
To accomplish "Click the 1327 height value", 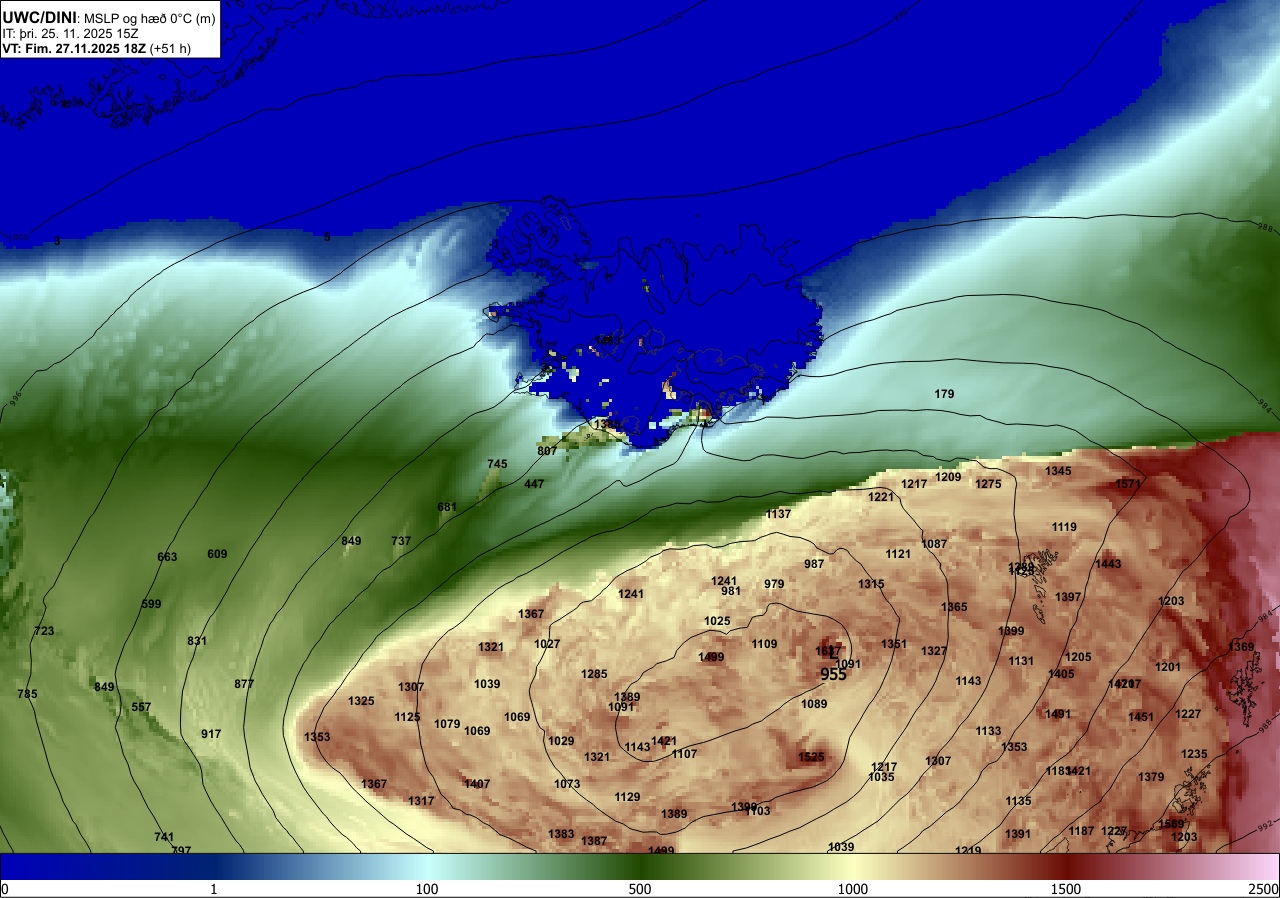I will tap(934, 651).
